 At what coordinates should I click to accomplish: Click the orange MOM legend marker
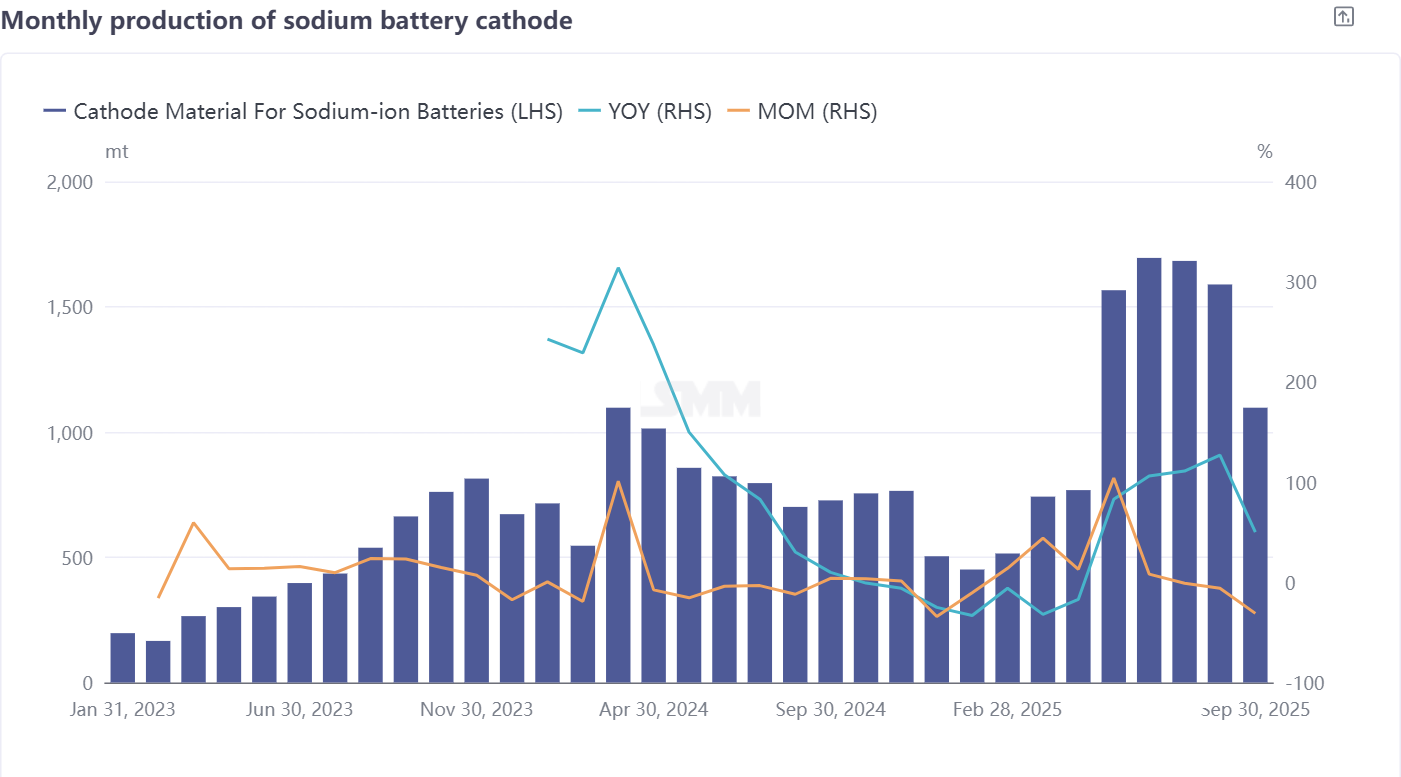click(739, 111)
